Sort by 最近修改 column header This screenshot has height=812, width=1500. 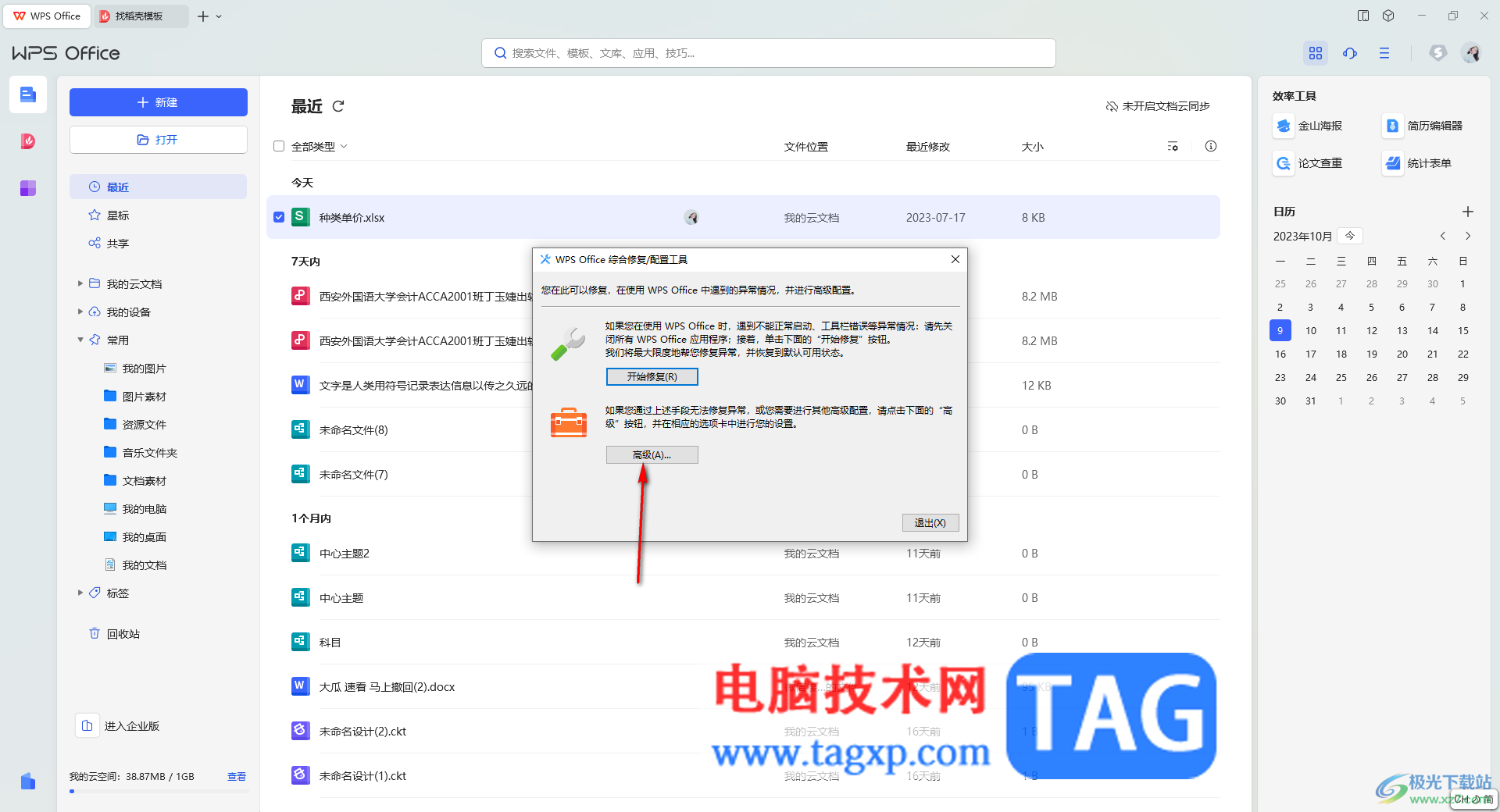coord(928,147)
